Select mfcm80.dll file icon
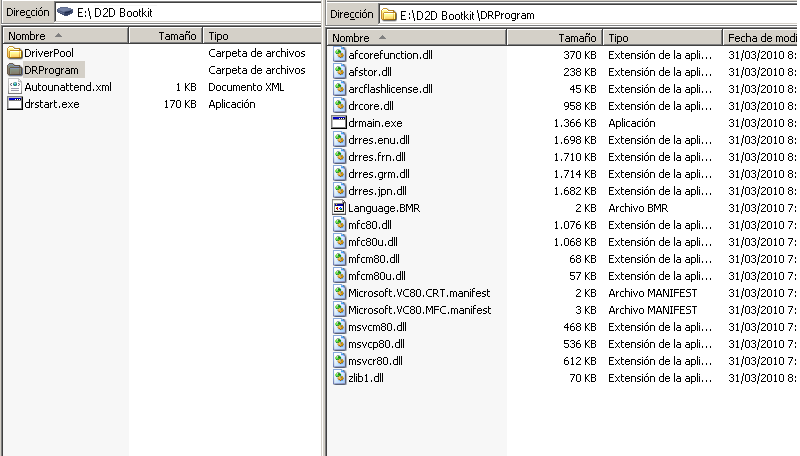Viewport: 800px width, 456px height. click(x=339, y=259)
